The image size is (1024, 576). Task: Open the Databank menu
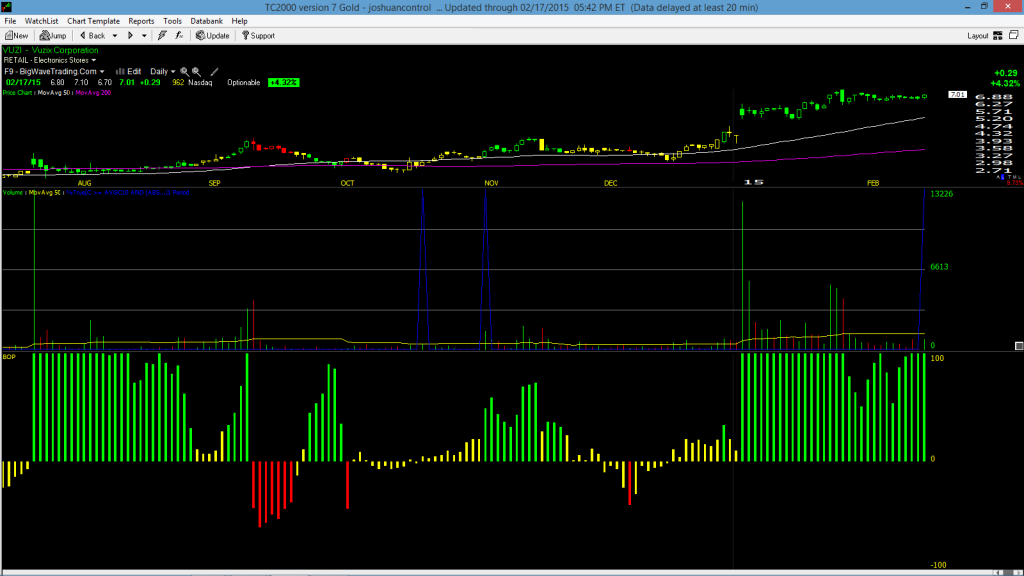pos(206,21)
